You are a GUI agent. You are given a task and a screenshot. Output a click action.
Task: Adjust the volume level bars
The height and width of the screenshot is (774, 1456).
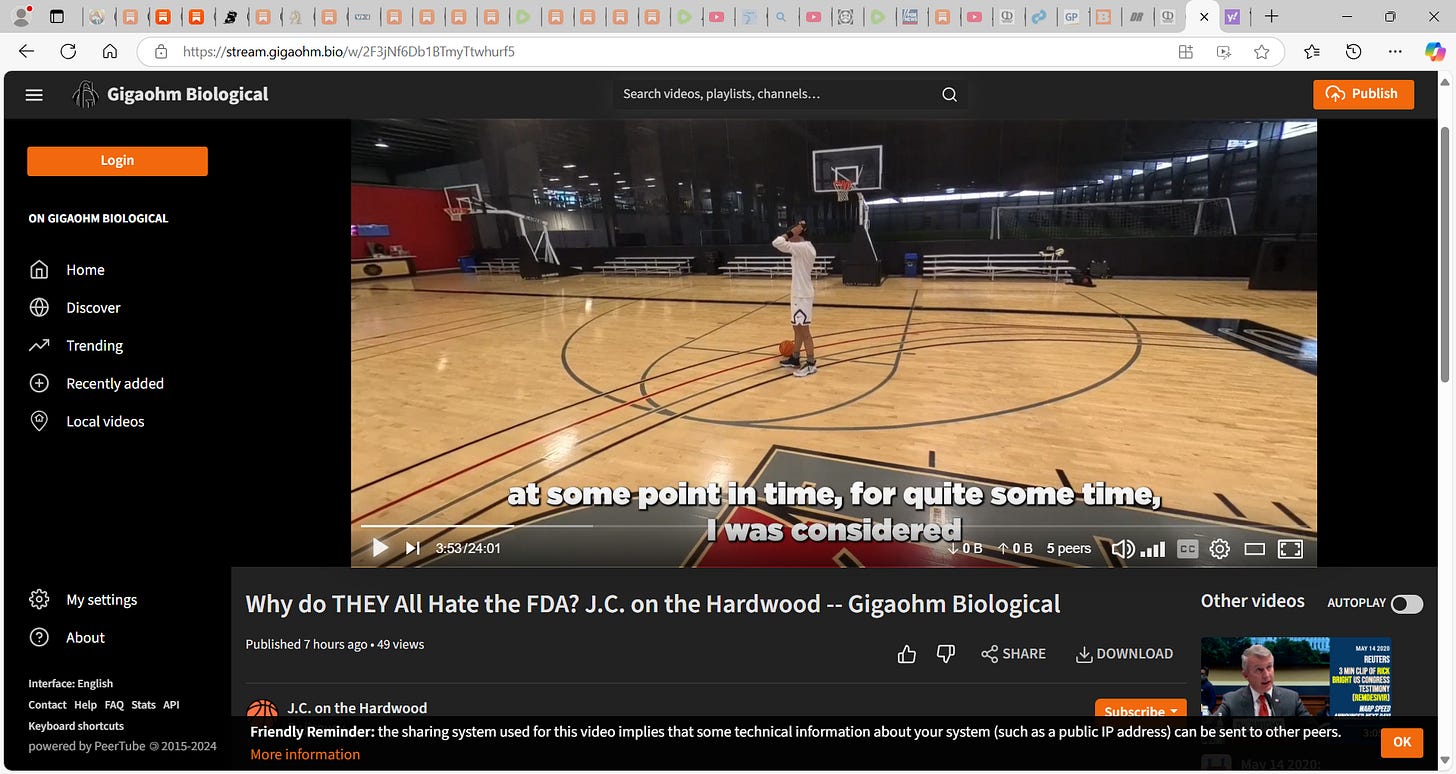(x=1153, y=549)
